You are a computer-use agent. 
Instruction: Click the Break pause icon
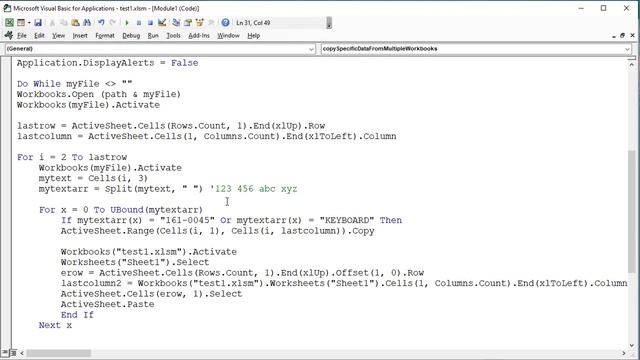[139, 23]
